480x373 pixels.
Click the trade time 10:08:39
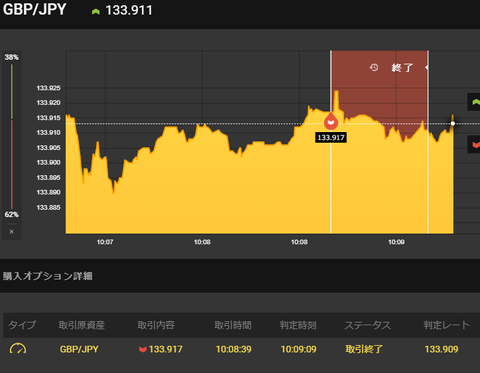[233, 349]
